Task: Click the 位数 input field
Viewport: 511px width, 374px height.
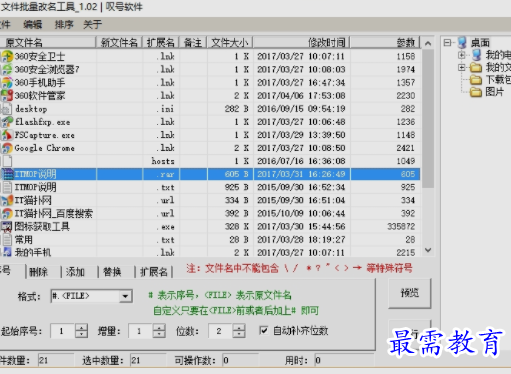Action: point(220,331)
